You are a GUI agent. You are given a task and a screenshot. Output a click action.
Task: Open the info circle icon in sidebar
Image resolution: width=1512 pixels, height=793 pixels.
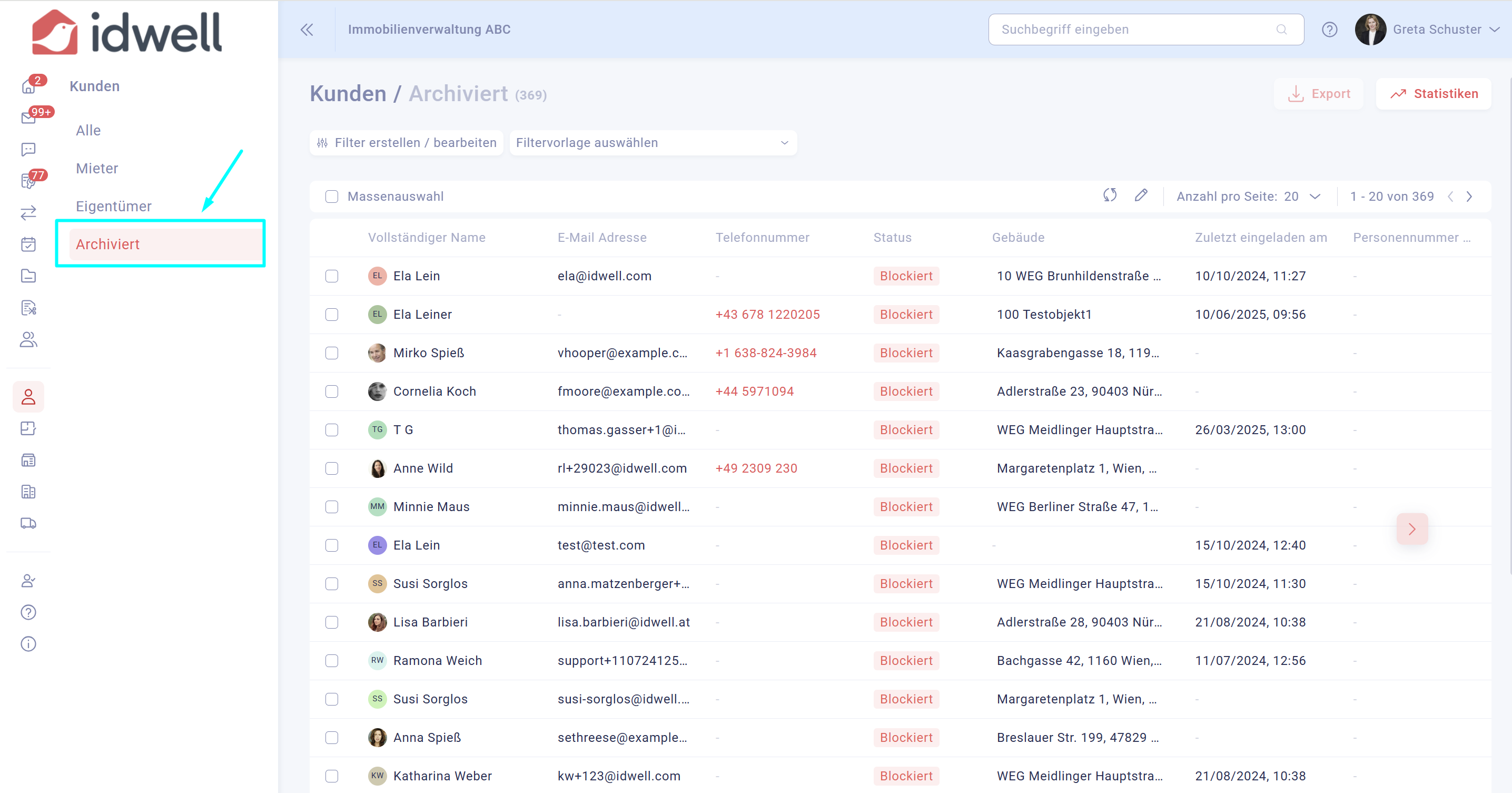pos(28,644)
